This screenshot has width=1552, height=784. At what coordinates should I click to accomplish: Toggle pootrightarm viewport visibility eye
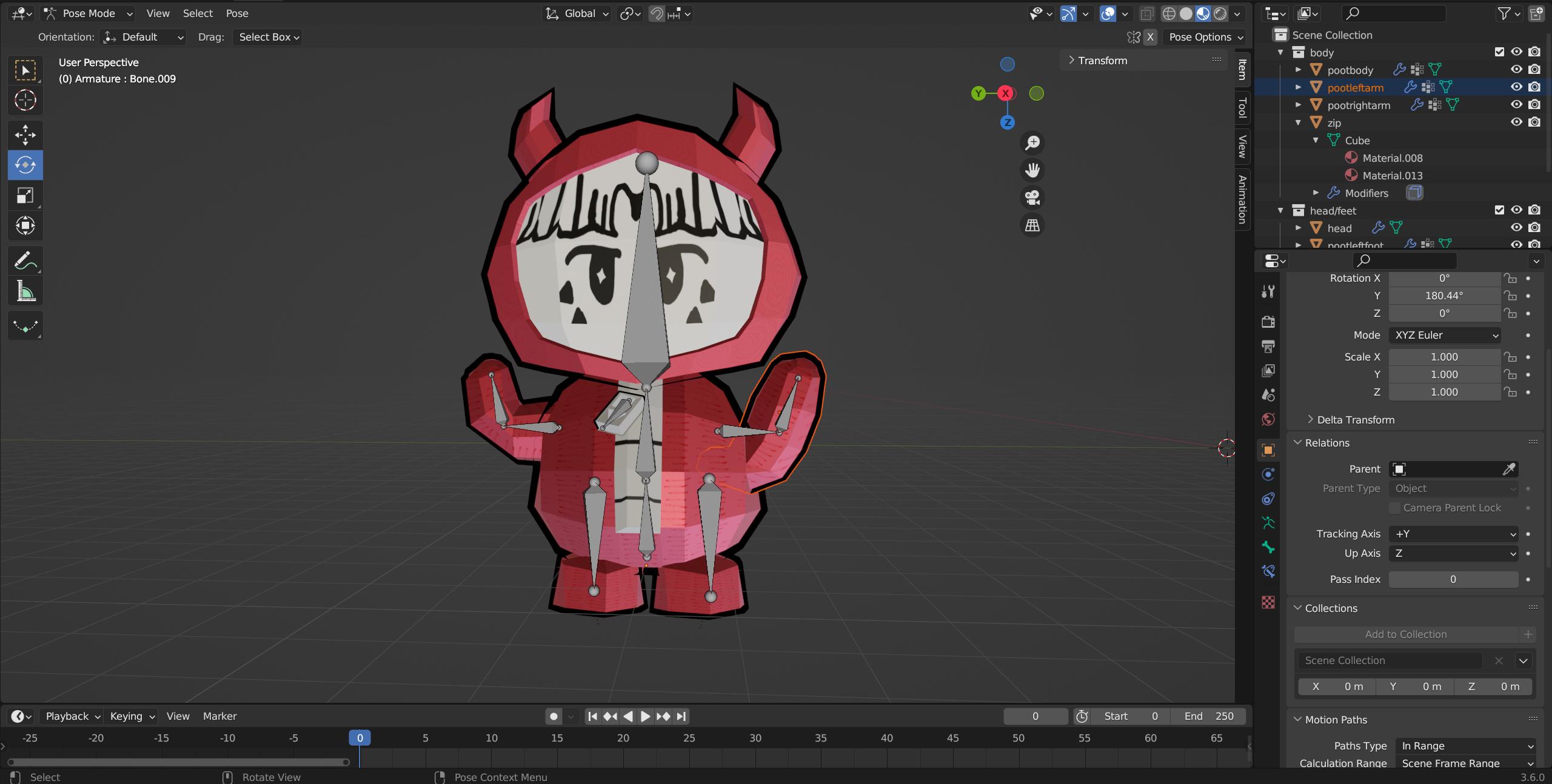pyautogui.click(x=1516, y=105)
